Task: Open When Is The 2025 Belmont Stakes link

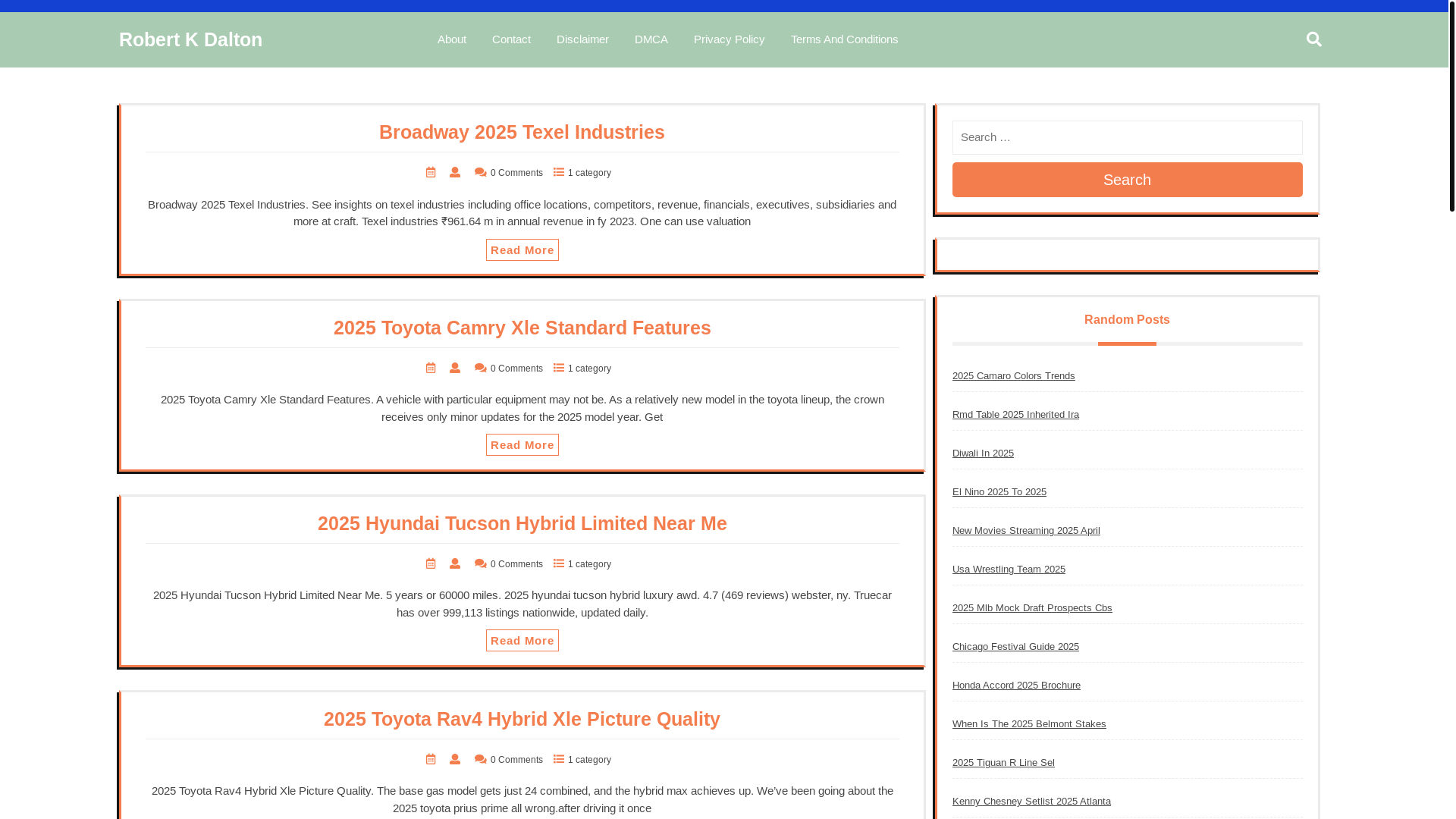Action: click(1029, 724)
